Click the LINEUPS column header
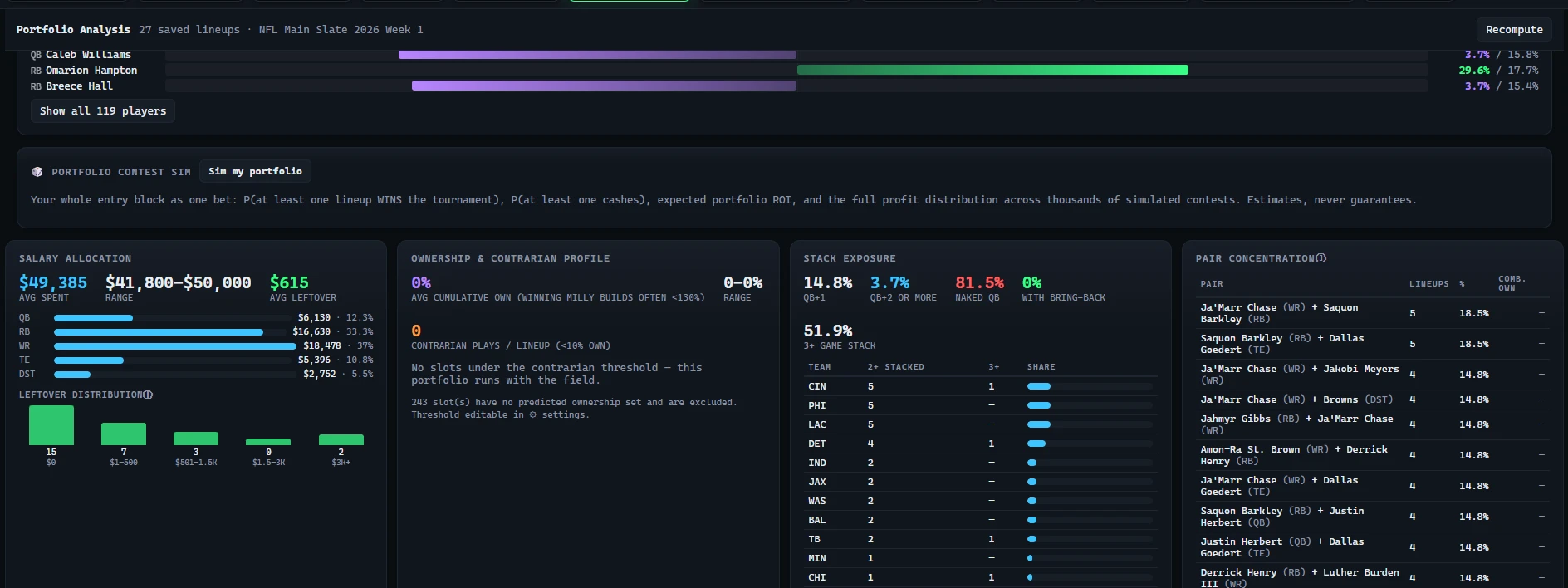1568x588 pixels. click(1428, 284)
